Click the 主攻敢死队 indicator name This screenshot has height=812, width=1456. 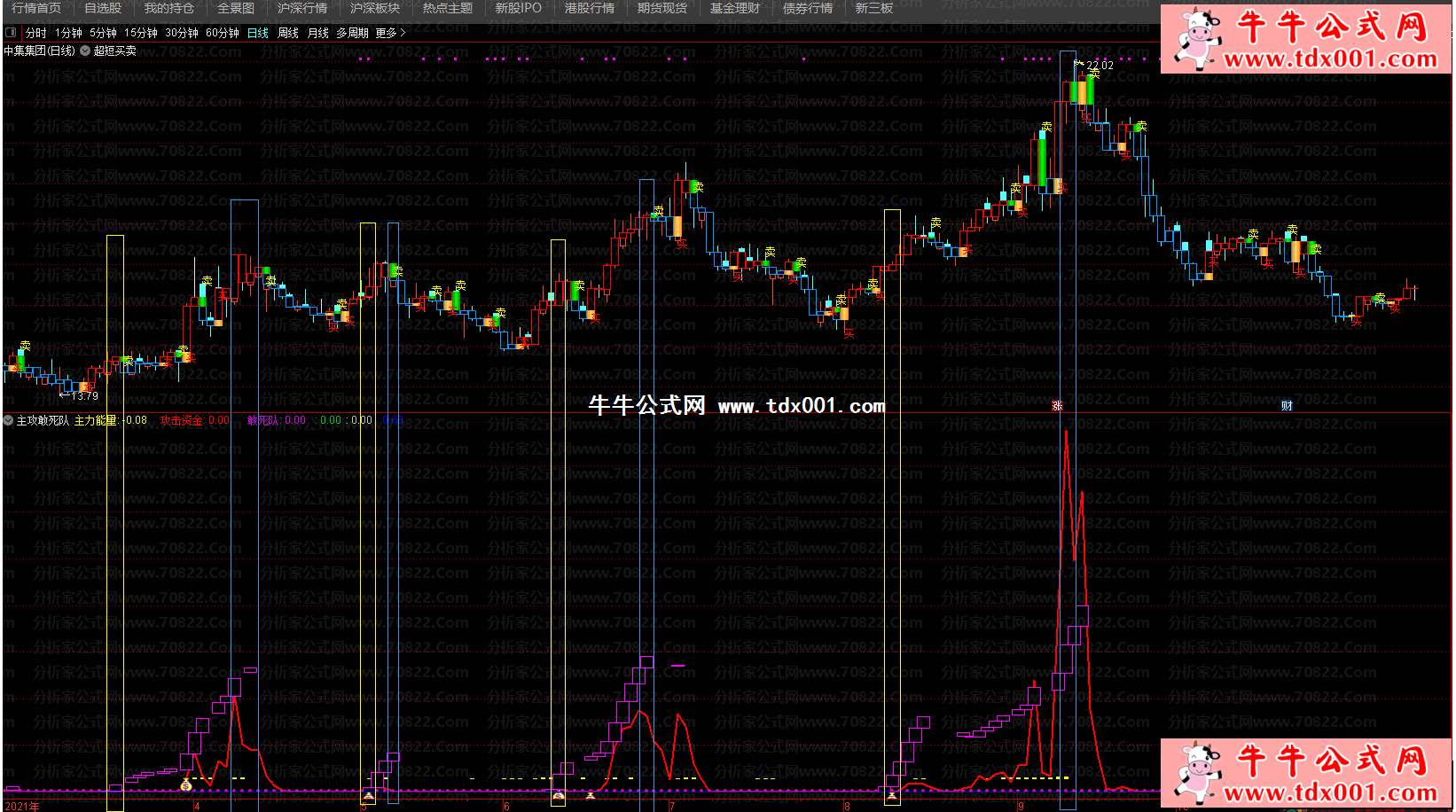click(x=43, y=420)
